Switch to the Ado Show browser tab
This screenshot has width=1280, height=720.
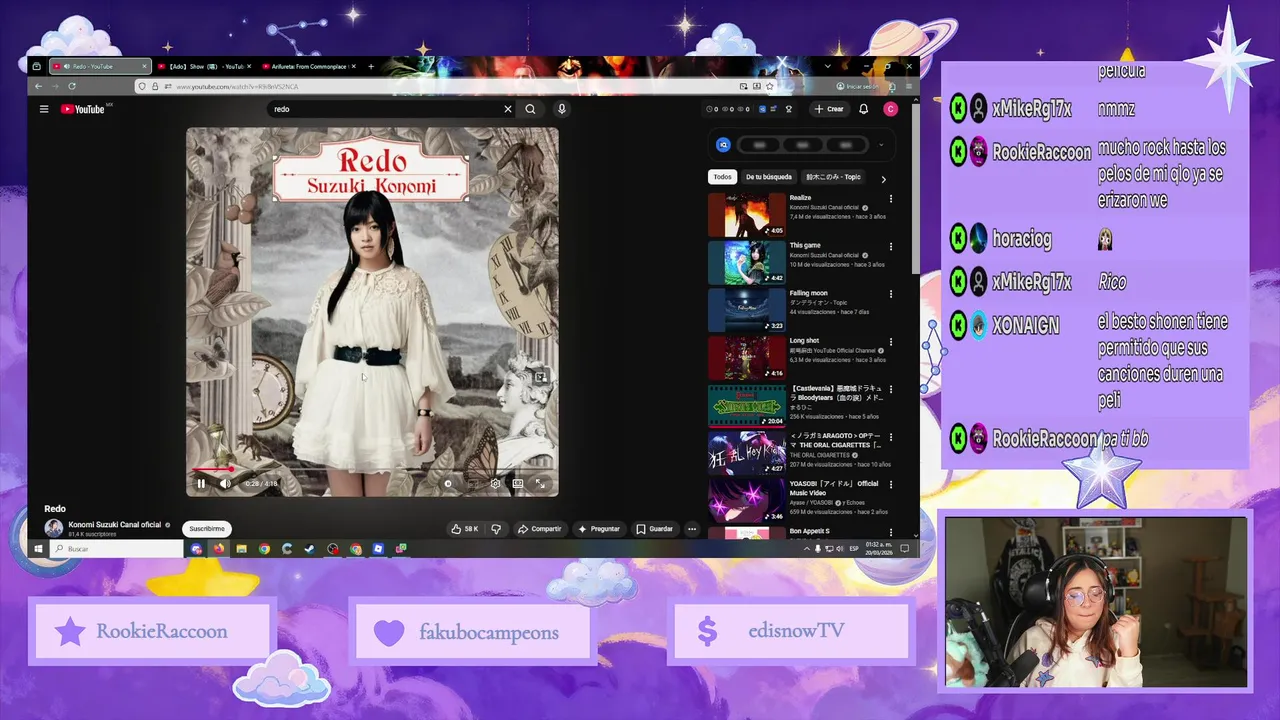coord(204,66)
